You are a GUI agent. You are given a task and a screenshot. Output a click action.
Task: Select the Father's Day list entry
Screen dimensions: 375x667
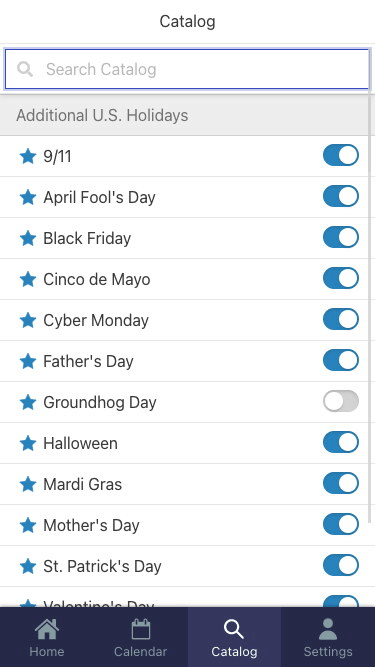(x=185, y=361)
